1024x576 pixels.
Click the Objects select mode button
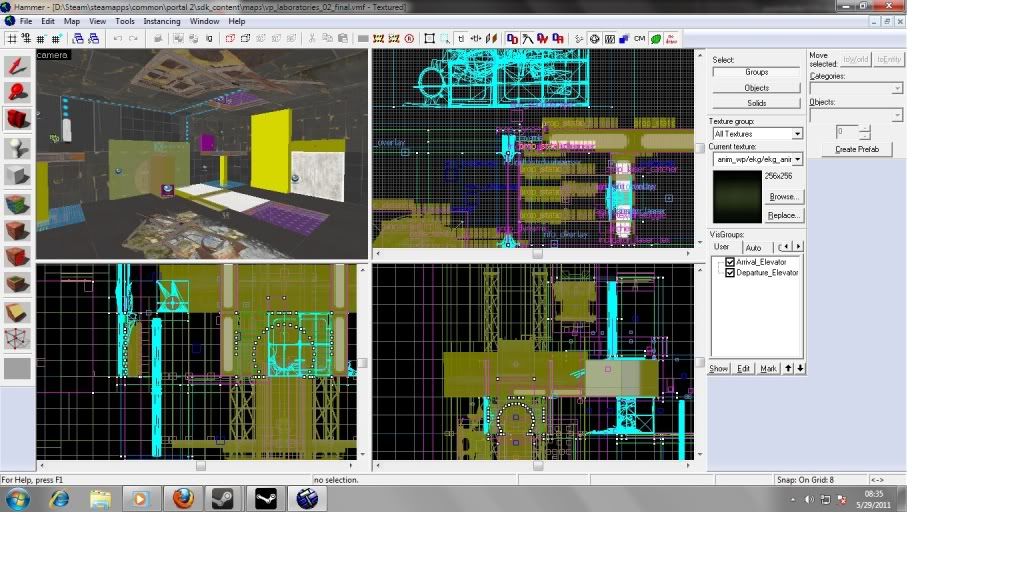tap(756, 88)
